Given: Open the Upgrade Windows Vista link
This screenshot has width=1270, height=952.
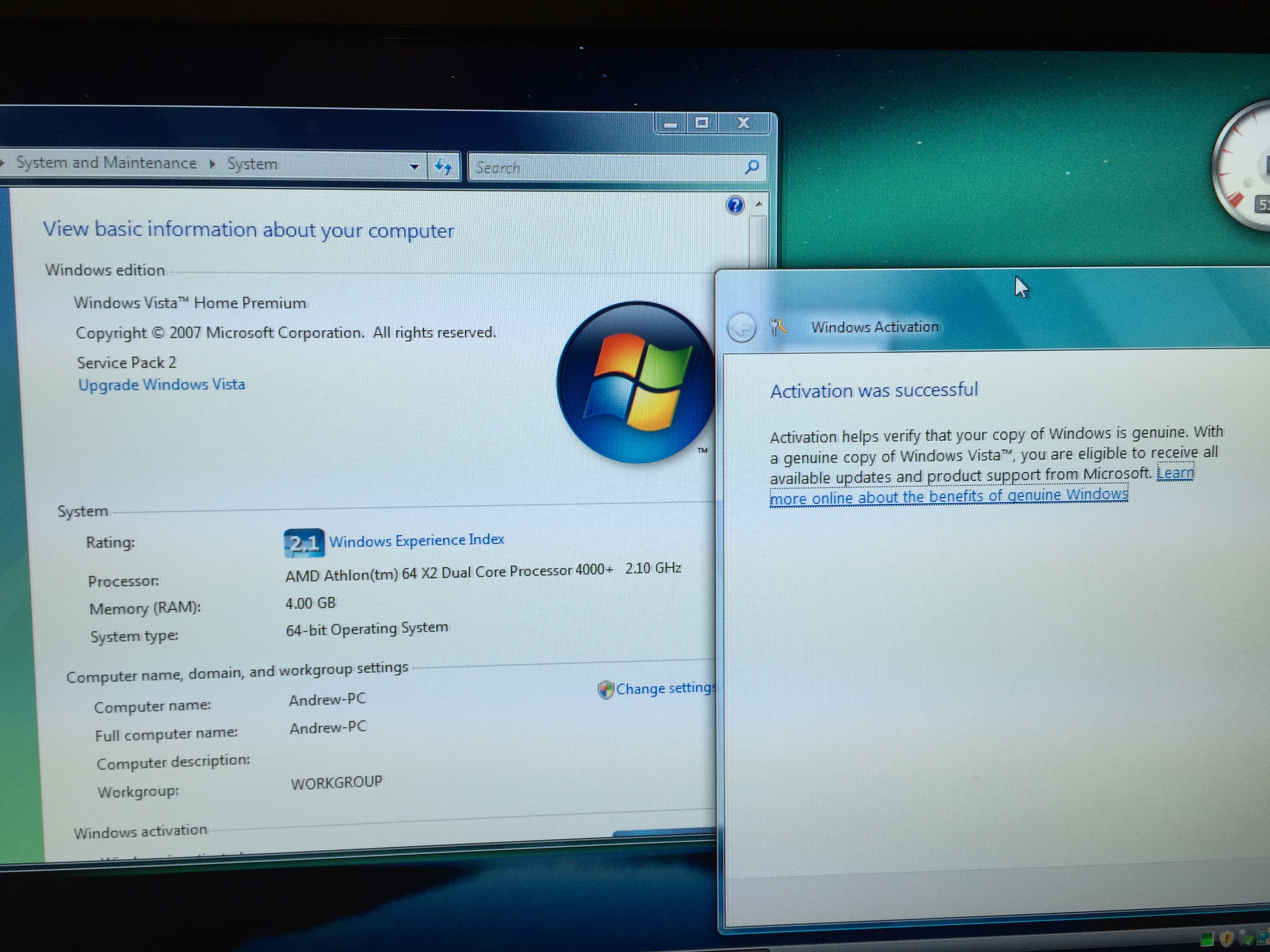Looking at the screenshot, I should tap(162, 385).
